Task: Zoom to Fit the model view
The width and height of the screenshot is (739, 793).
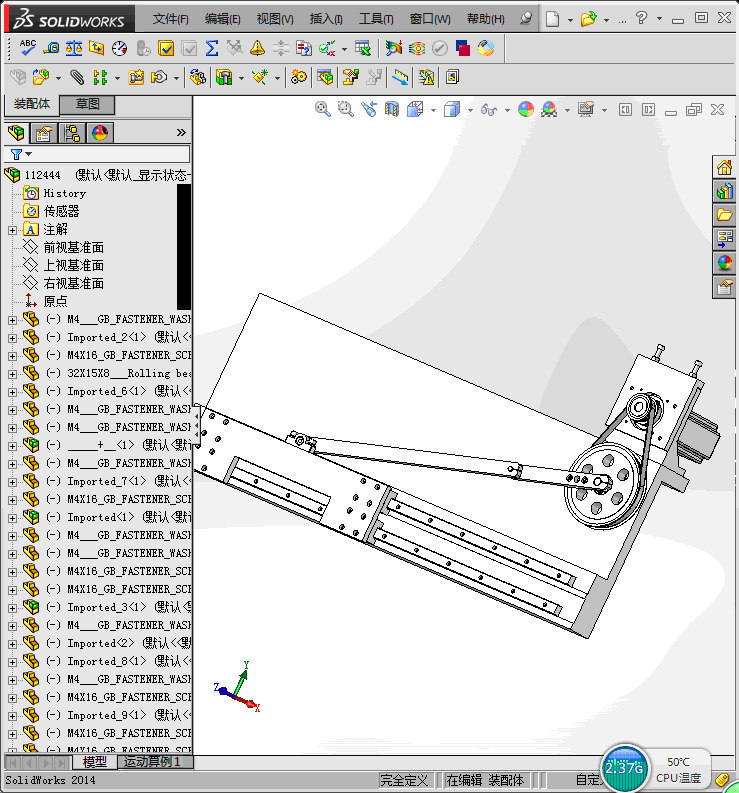Action: [322, 109]
